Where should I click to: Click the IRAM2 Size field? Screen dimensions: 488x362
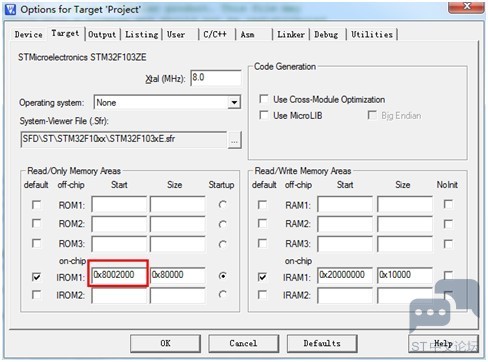coord(405,295)
